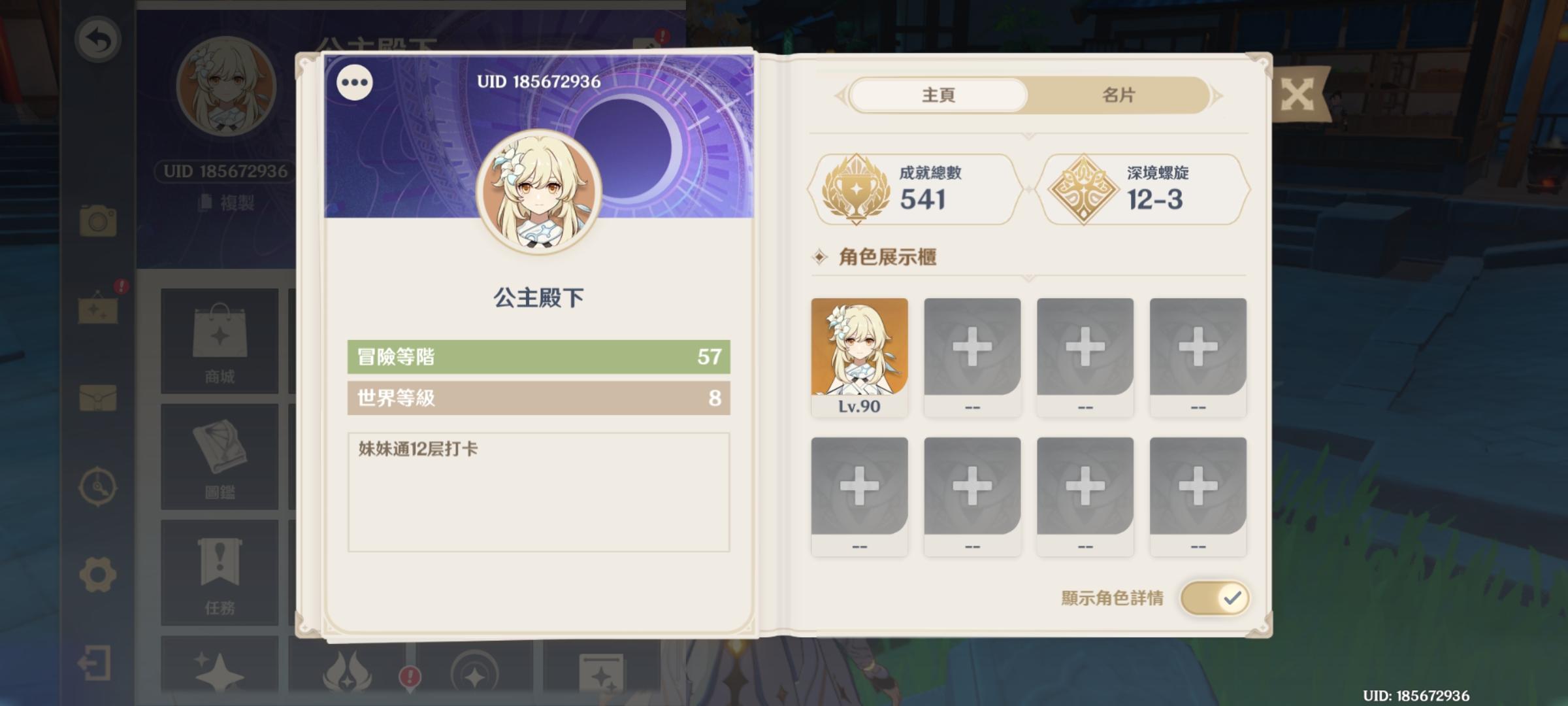
Task: Click the back arrow icon
Action: pyautogui.click(x=98, y=39)
